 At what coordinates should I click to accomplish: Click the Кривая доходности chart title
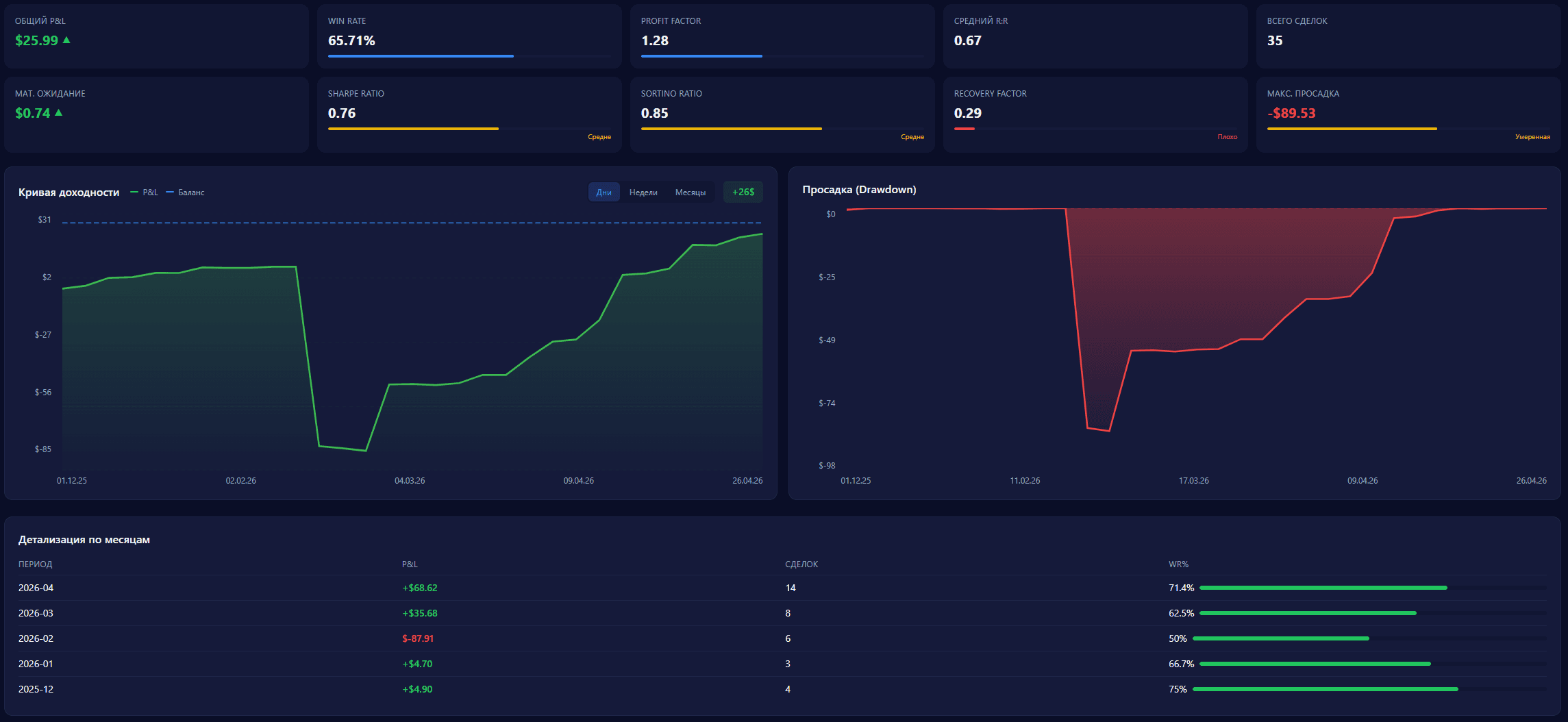[69, 192]
